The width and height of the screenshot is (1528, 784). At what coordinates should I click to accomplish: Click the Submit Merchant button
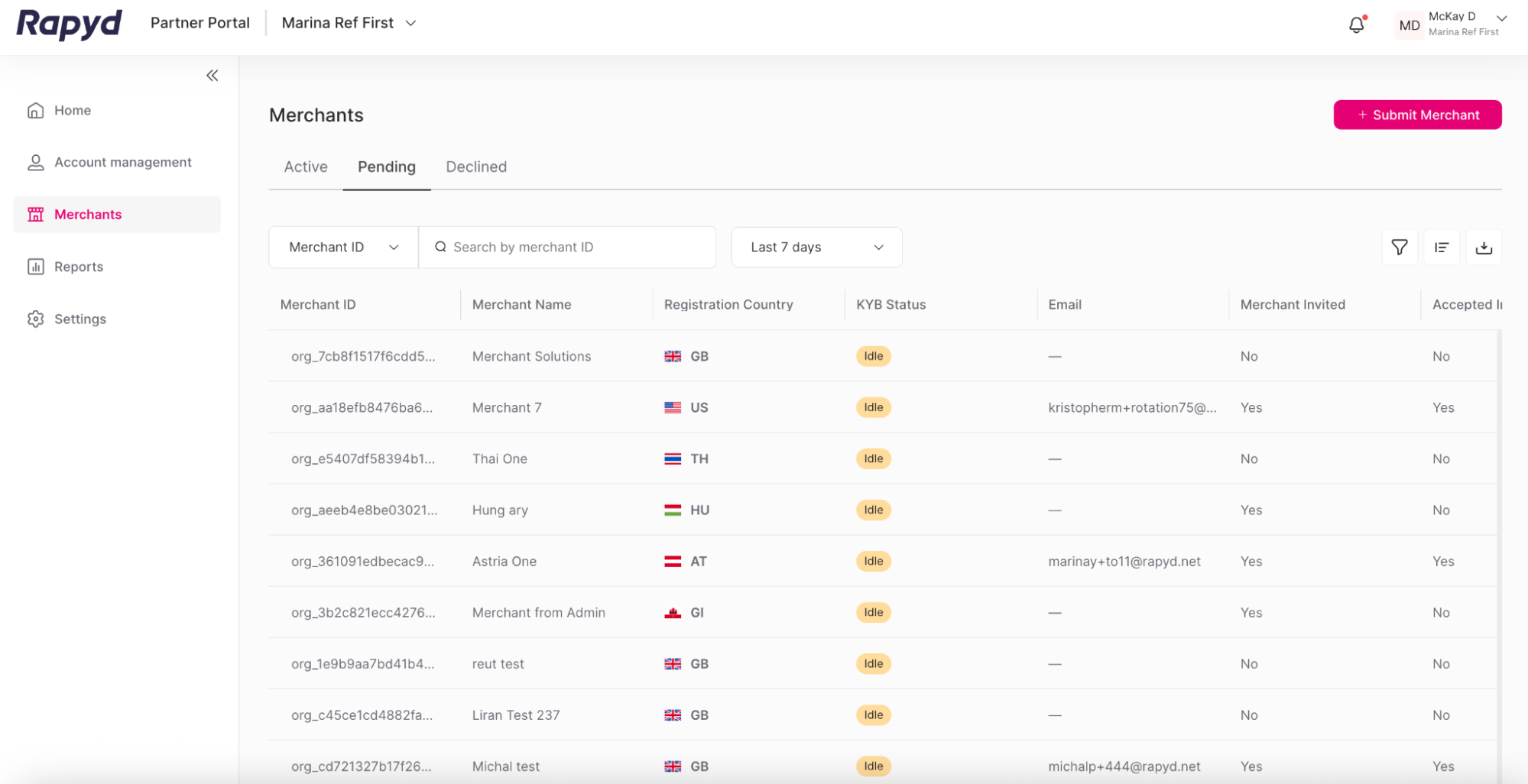pyautogui.click(x=1417, y=114)
